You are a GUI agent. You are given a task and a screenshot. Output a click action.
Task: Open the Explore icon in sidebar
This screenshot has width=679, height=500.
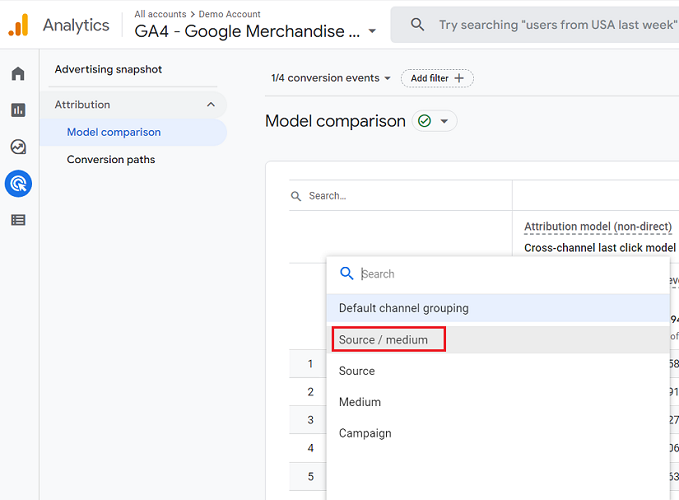coord(18,147)
